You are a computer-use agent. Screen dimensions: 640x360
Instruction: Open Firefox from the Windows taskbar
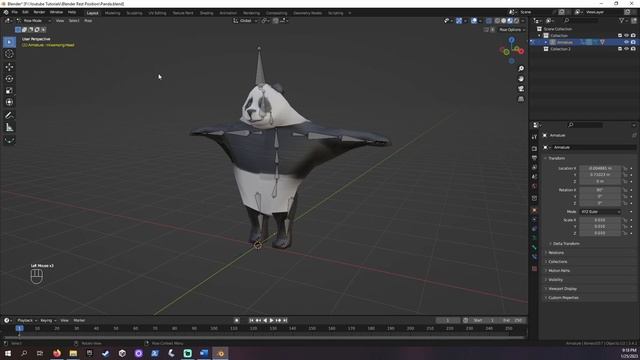pos(57,353)
